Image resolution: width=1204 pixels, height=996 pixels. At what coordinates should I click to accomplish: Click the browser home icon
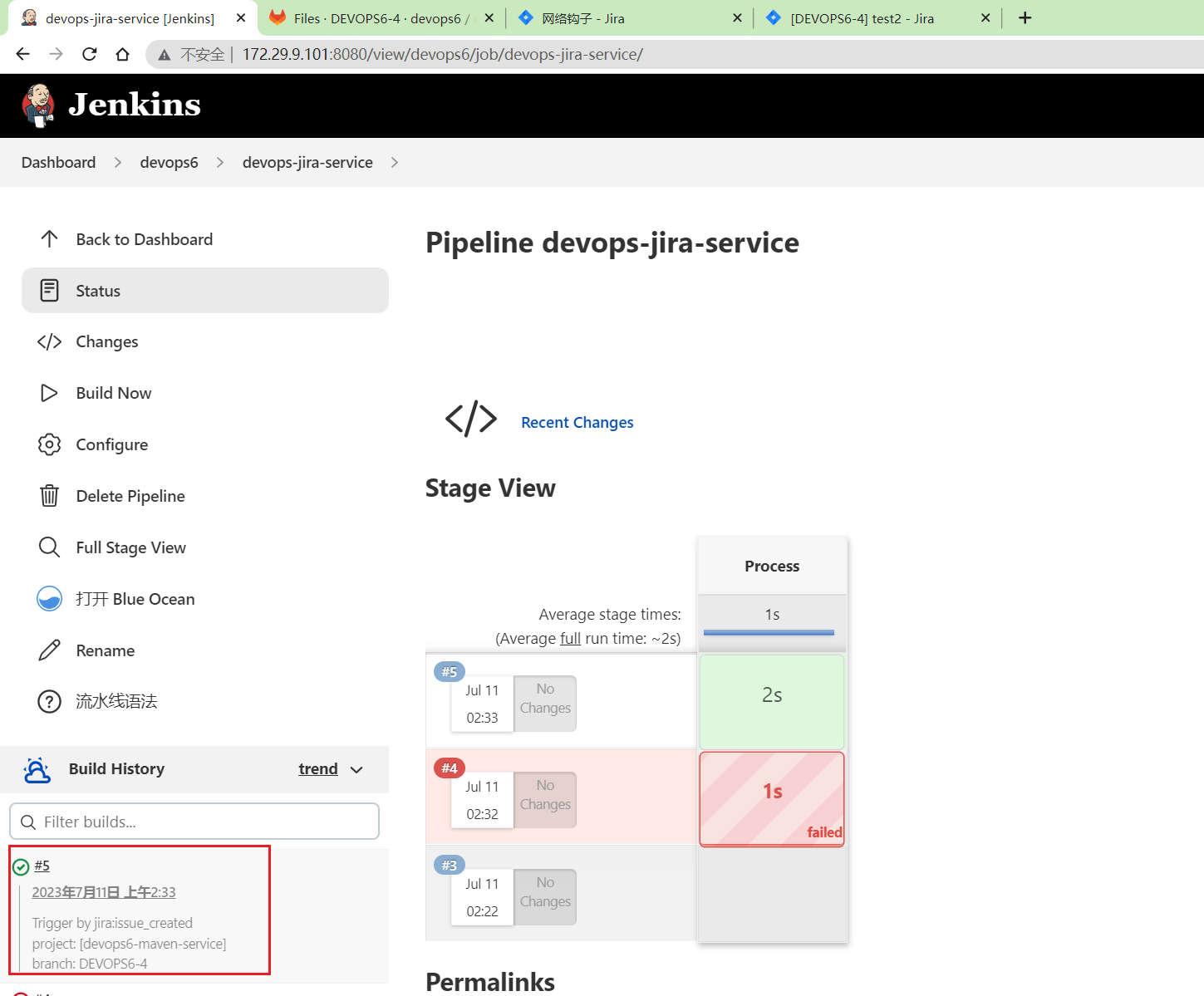(x=122, y=54)
